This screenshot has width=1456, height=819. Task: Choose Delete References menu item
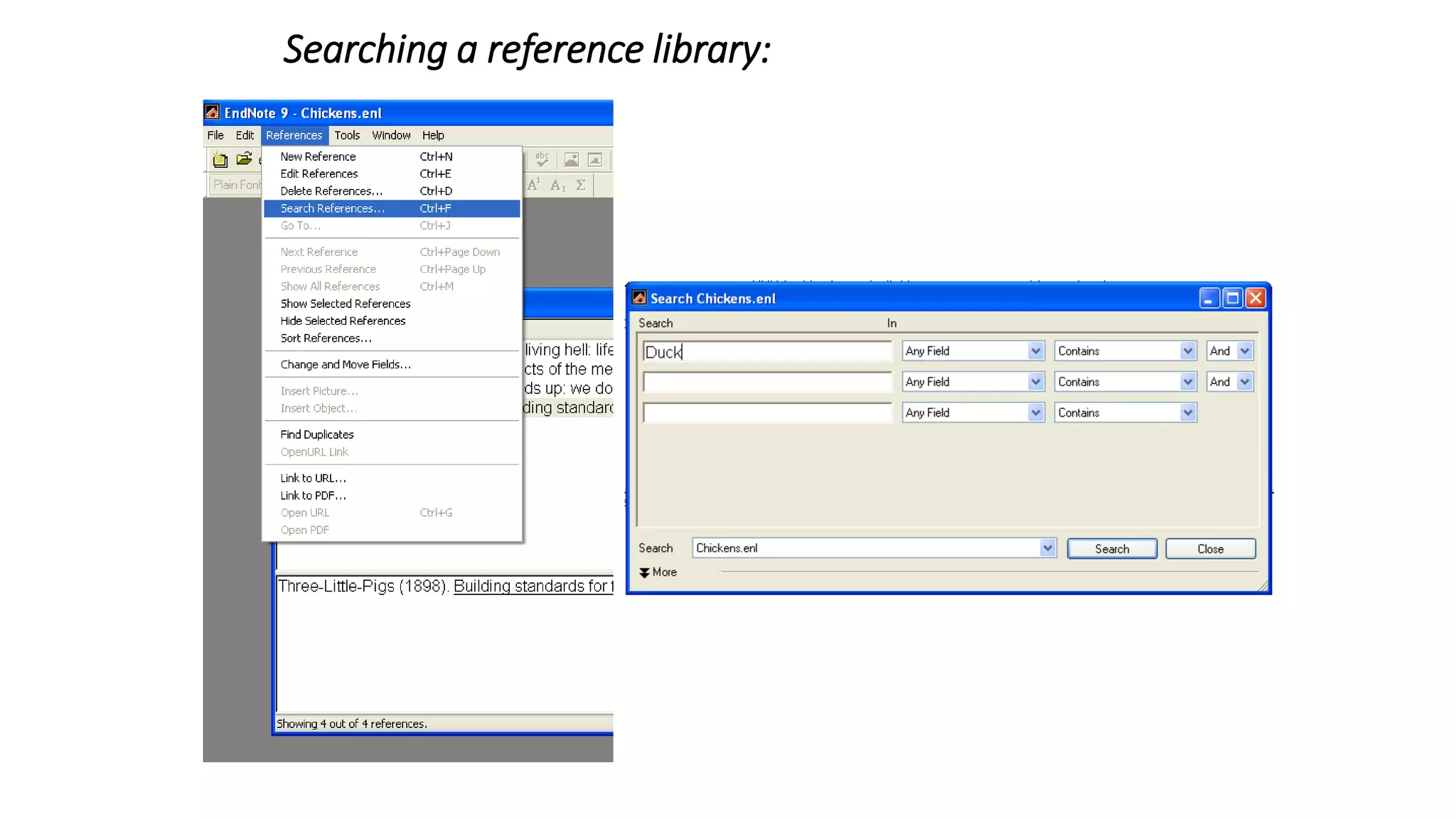[x=392, y=191]
